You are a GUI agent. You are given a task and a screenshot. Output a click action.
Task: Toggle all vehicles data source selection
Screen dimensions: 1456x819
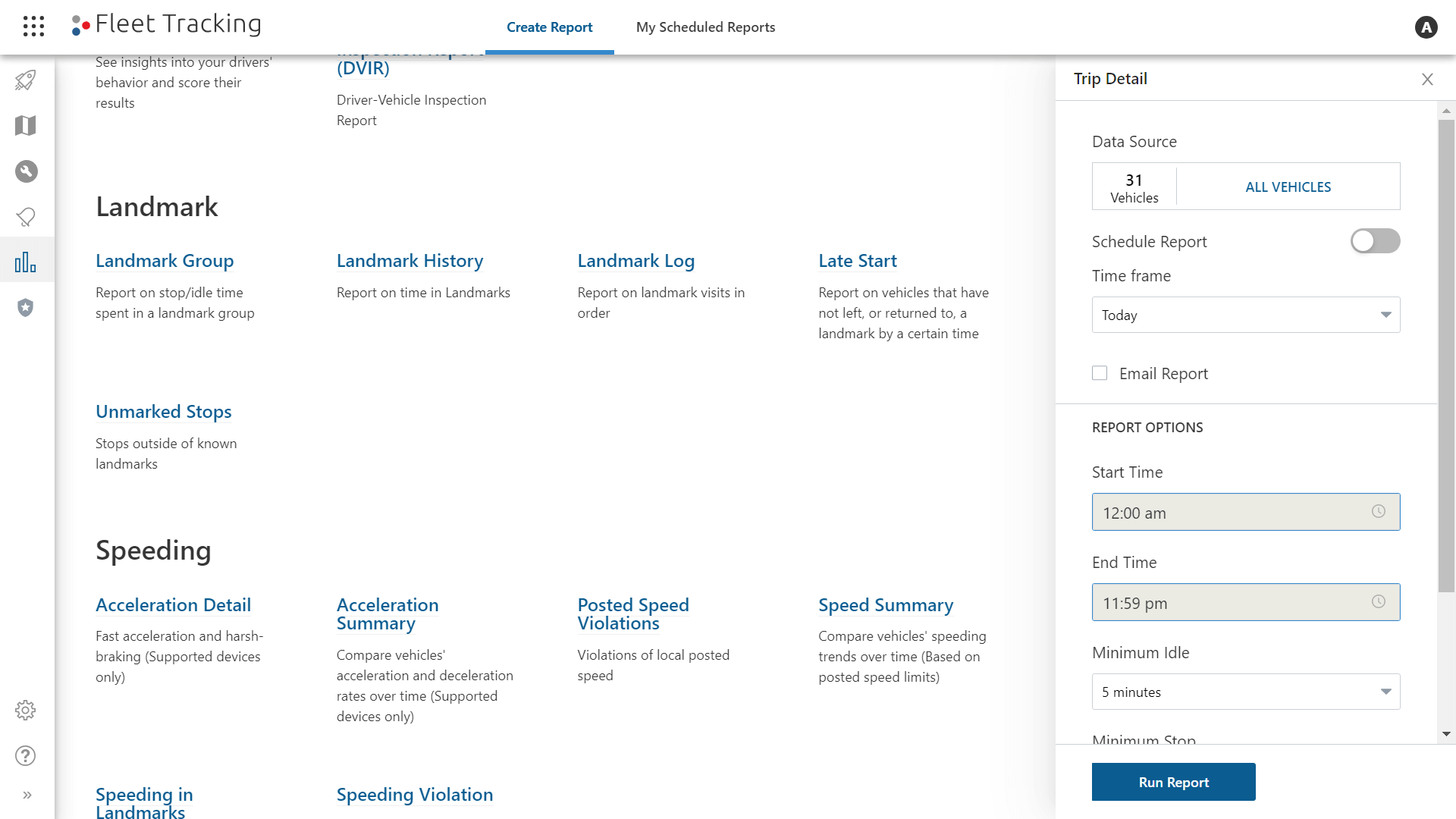[1288, 186]
